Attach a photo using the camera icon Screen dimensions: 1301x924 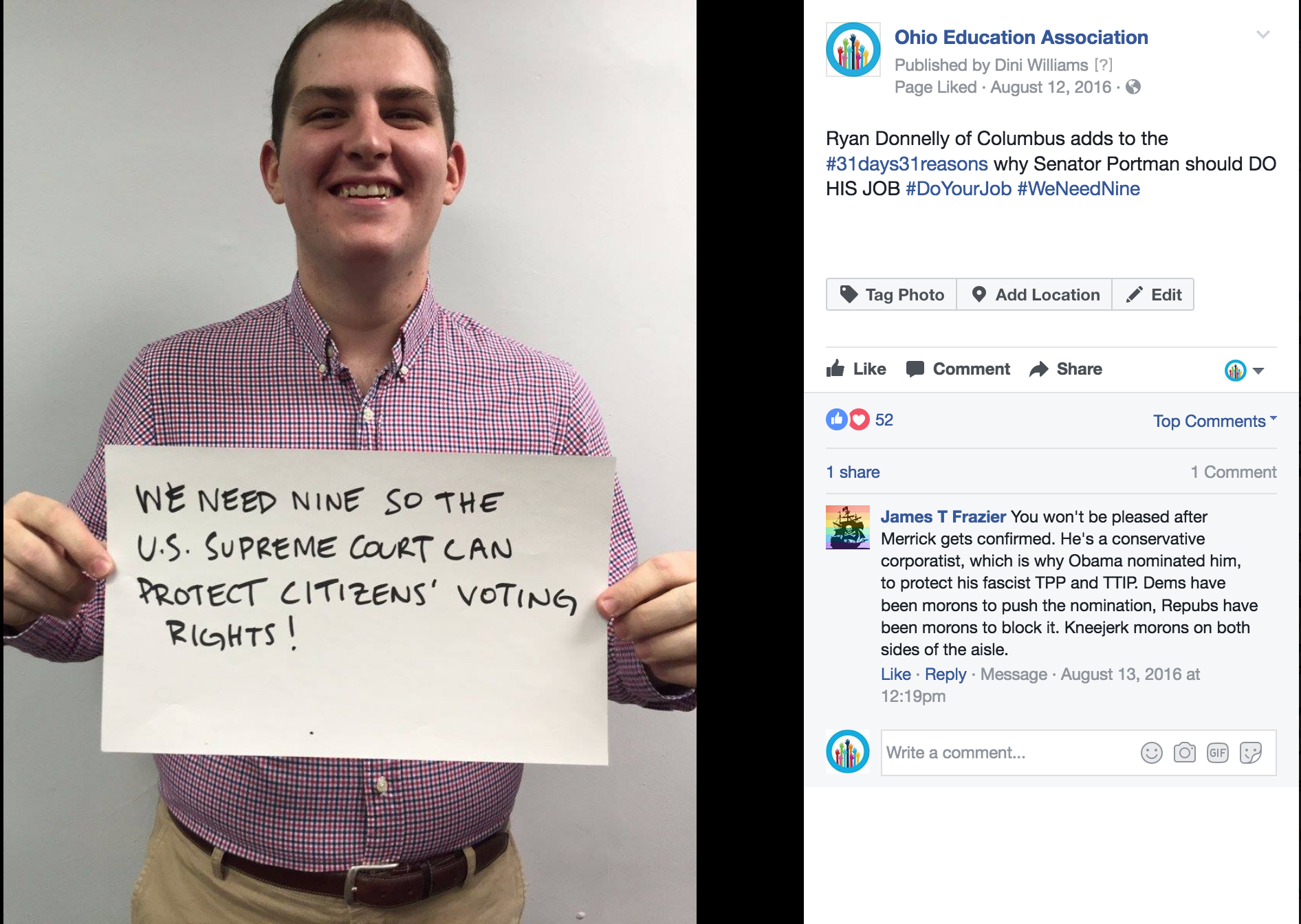pyautogui.click(x=1184, y=753)
